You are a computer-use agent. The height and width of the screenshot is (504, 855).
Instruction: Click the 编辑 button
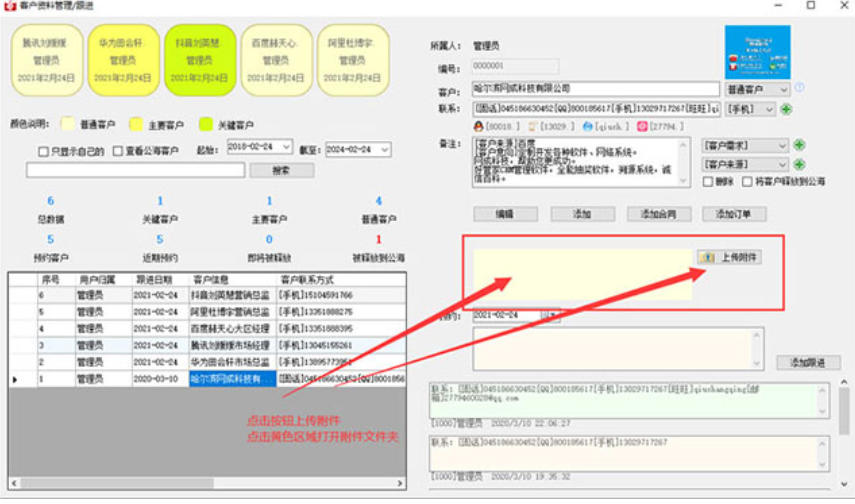[505, 214]
